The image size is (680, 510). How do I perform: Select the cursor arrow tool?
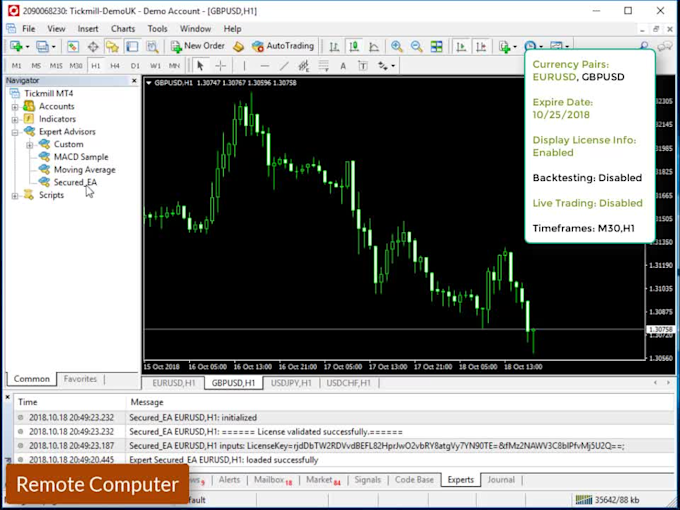coord(200,66)
